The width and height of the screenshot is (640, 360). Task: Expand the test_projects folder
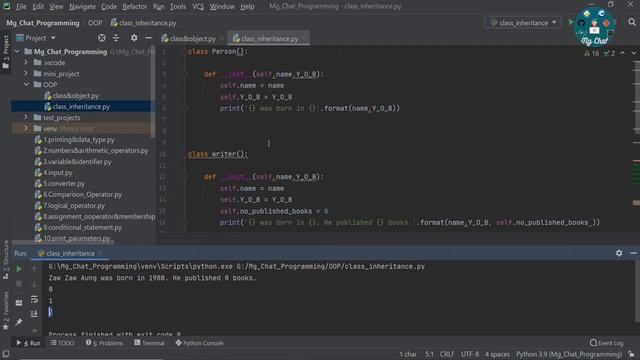pos(26,118)
